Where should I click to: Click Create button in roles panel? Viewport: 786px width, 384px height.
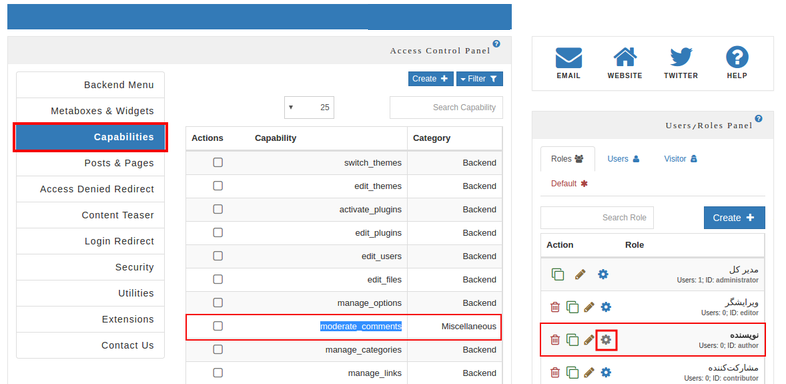(734, 218)
